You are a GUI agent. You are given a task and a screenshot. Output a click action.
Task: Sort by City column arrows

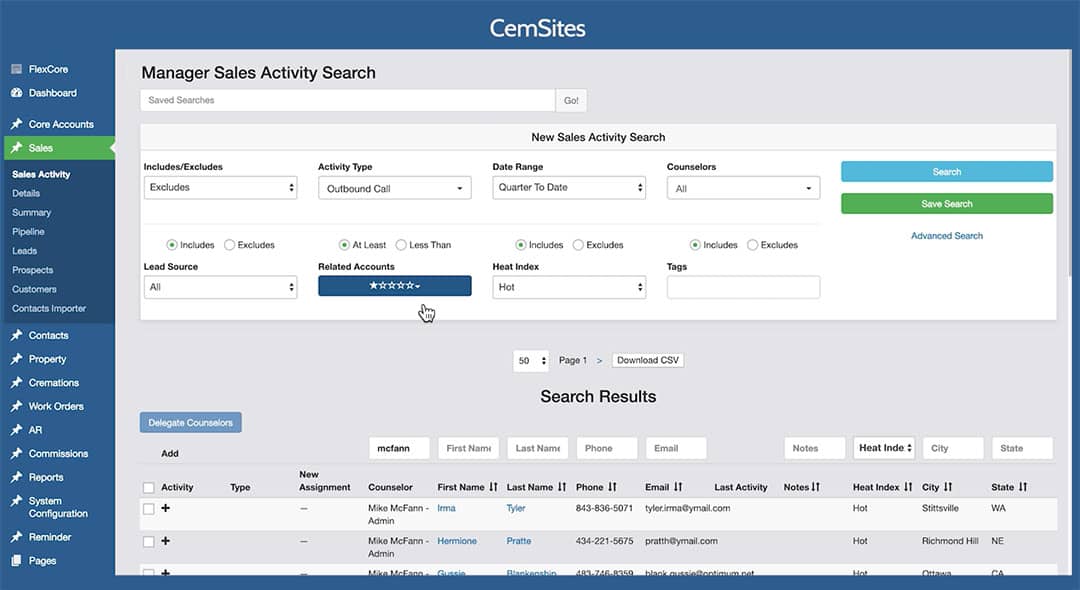click(x=948, y=487)
